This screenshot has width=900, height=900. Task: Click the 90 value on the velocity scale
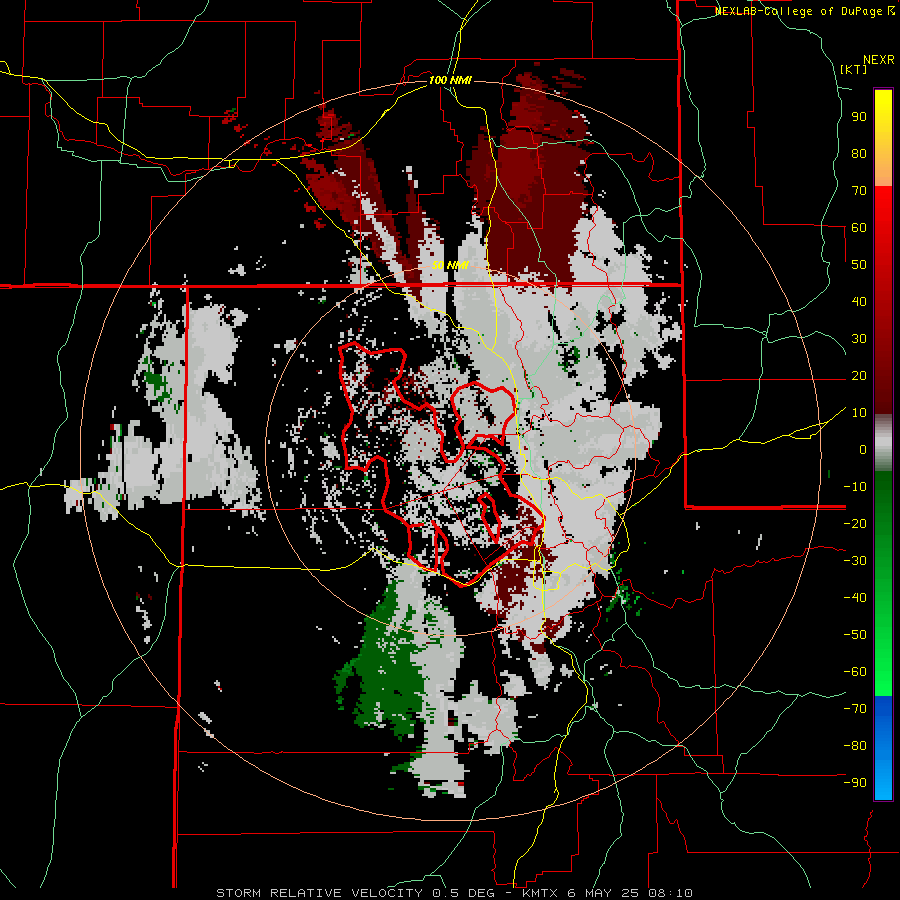[859, 117]
